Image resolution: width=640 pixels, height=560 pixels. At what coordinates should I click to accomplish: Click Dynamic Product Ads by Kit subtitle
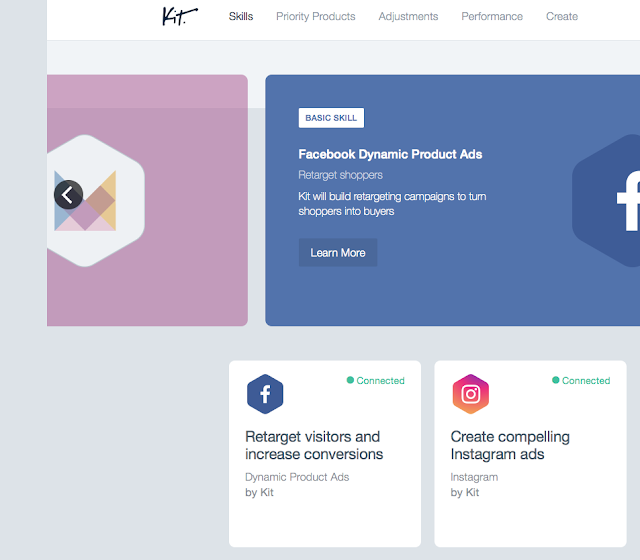click(297, 484)
